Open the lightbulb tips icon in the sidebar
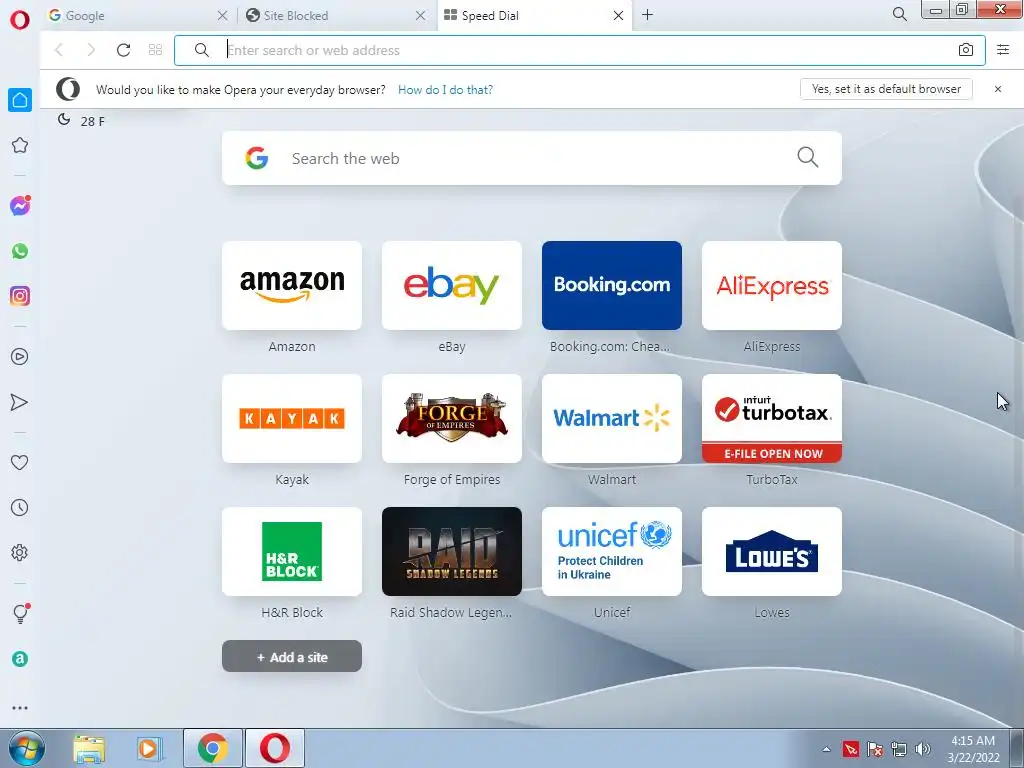This screenshot has height=768, width=1024. click(20, 613)
